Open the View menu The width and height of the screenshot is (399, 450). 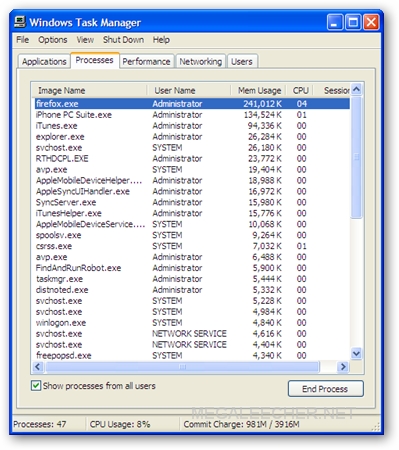tap(85, 40)
